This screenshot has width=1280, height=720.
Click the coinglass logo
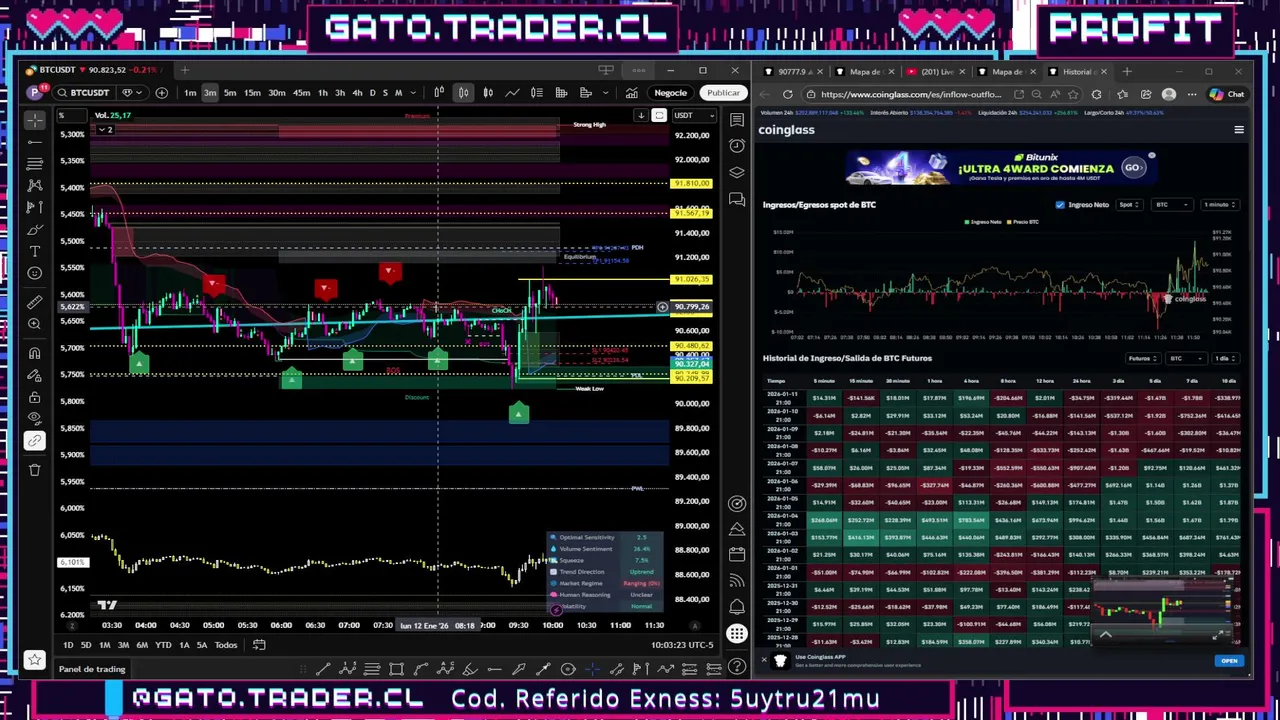[x=786, y=130]
